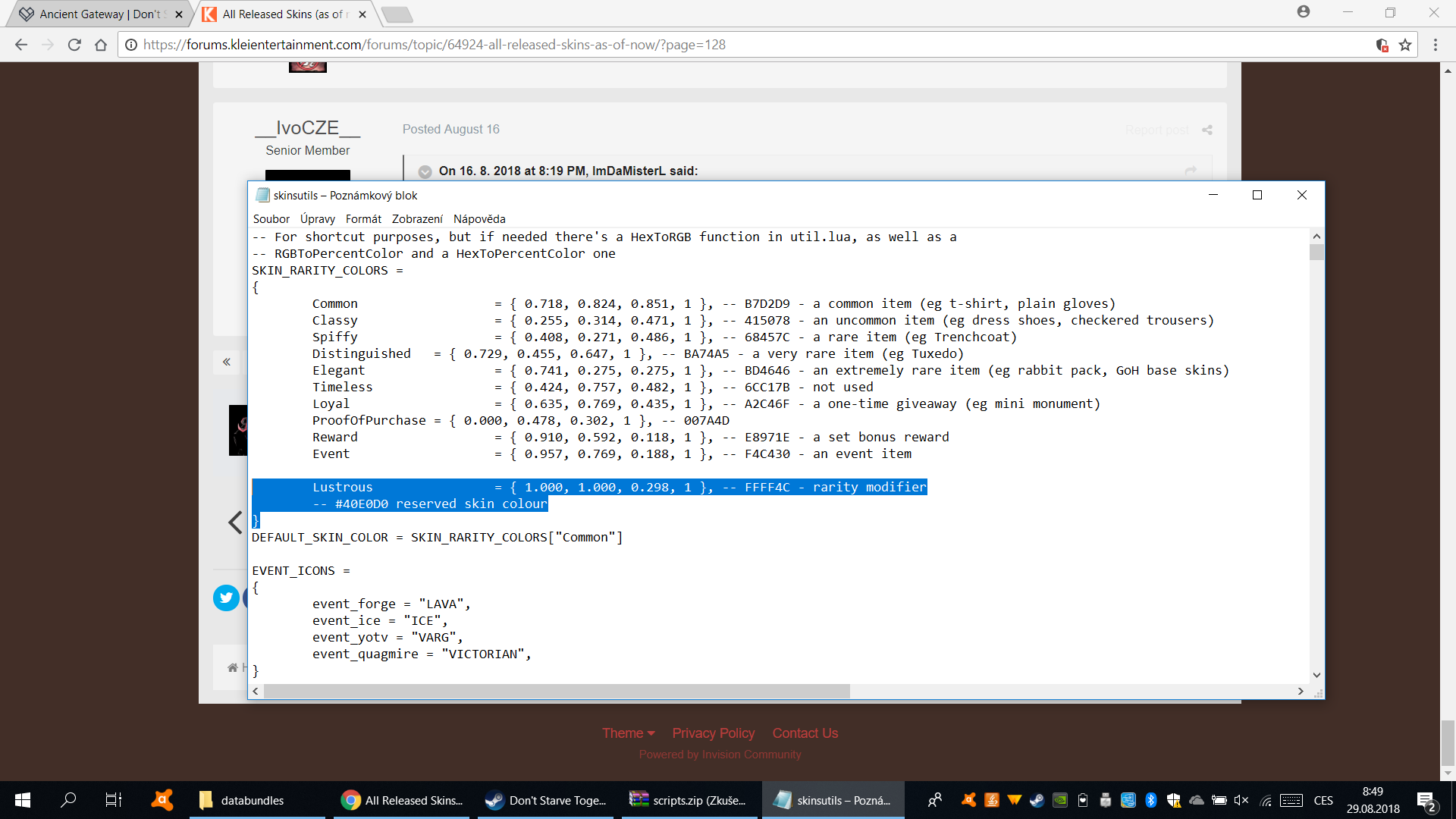Expand sidebar with double chevron
This screenshot has width=1456, height=819.
227,362
